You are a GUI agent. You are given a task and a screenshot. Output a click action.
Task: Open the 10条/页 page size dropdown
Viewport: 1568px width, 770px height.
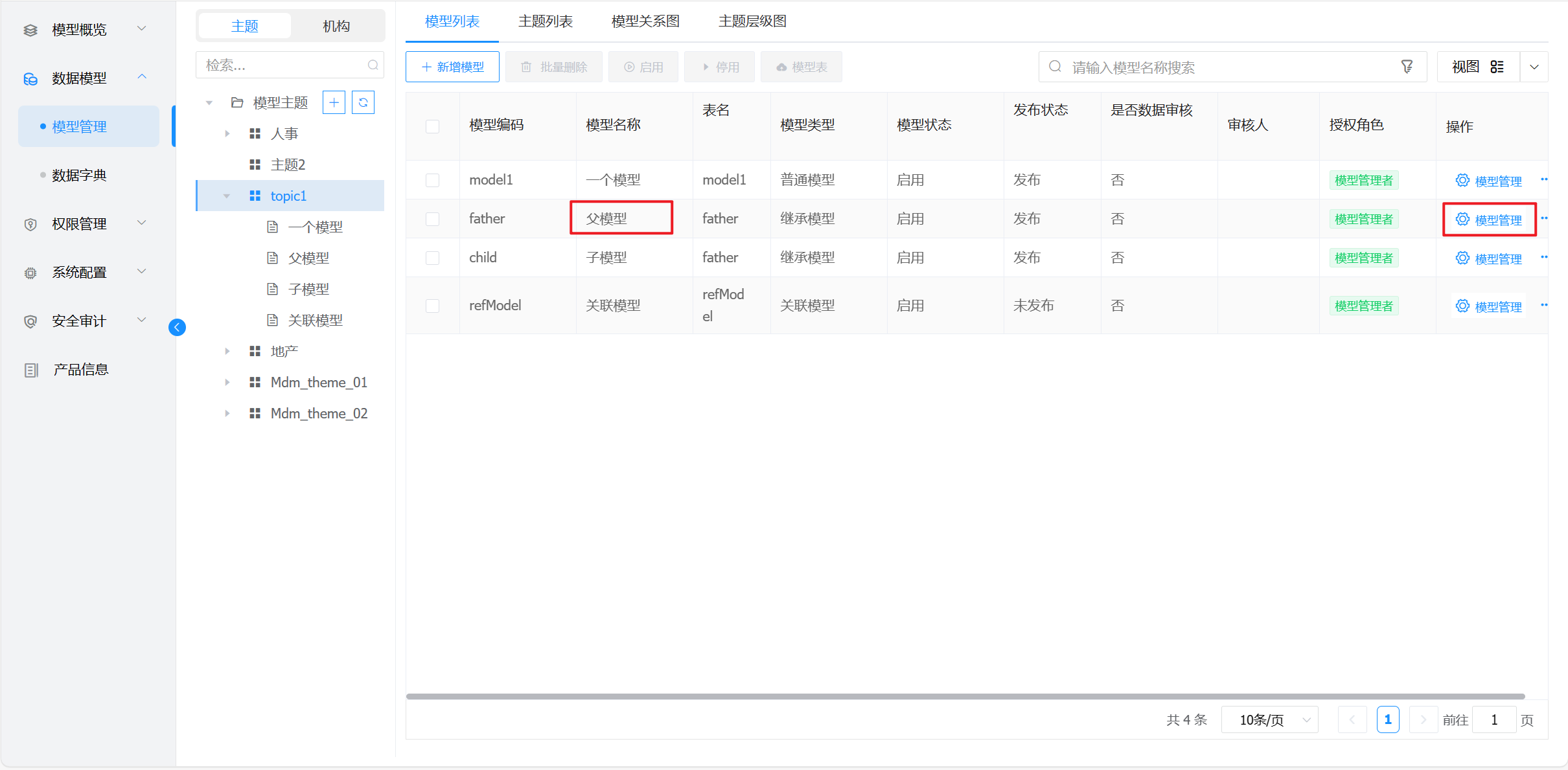pyautogui.click(x=1269, y=719)
